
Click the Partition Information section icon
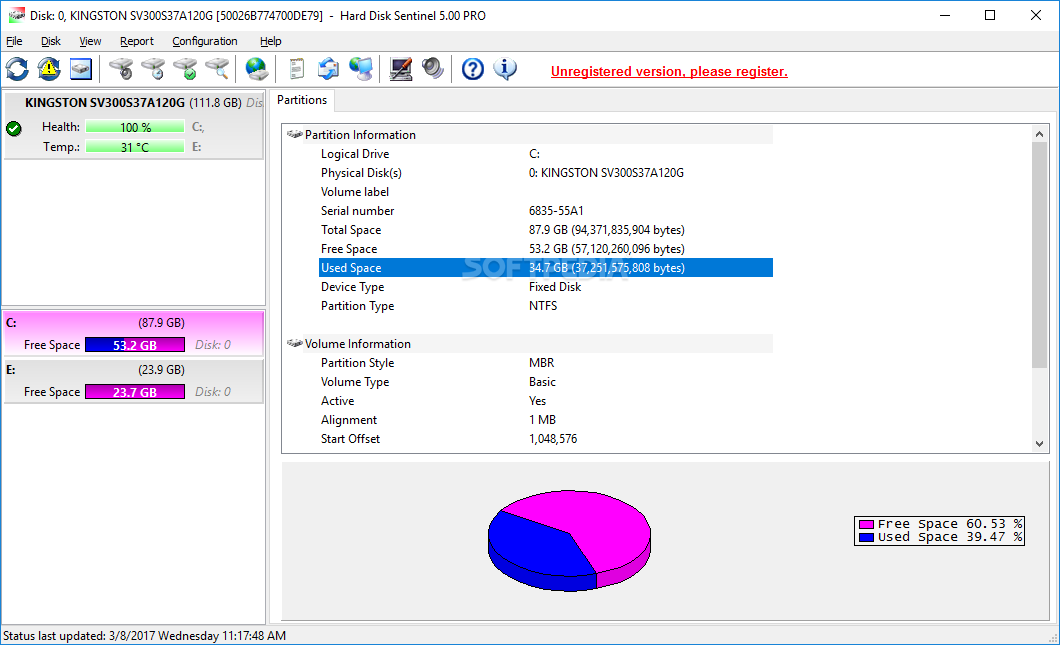point(294,135)
